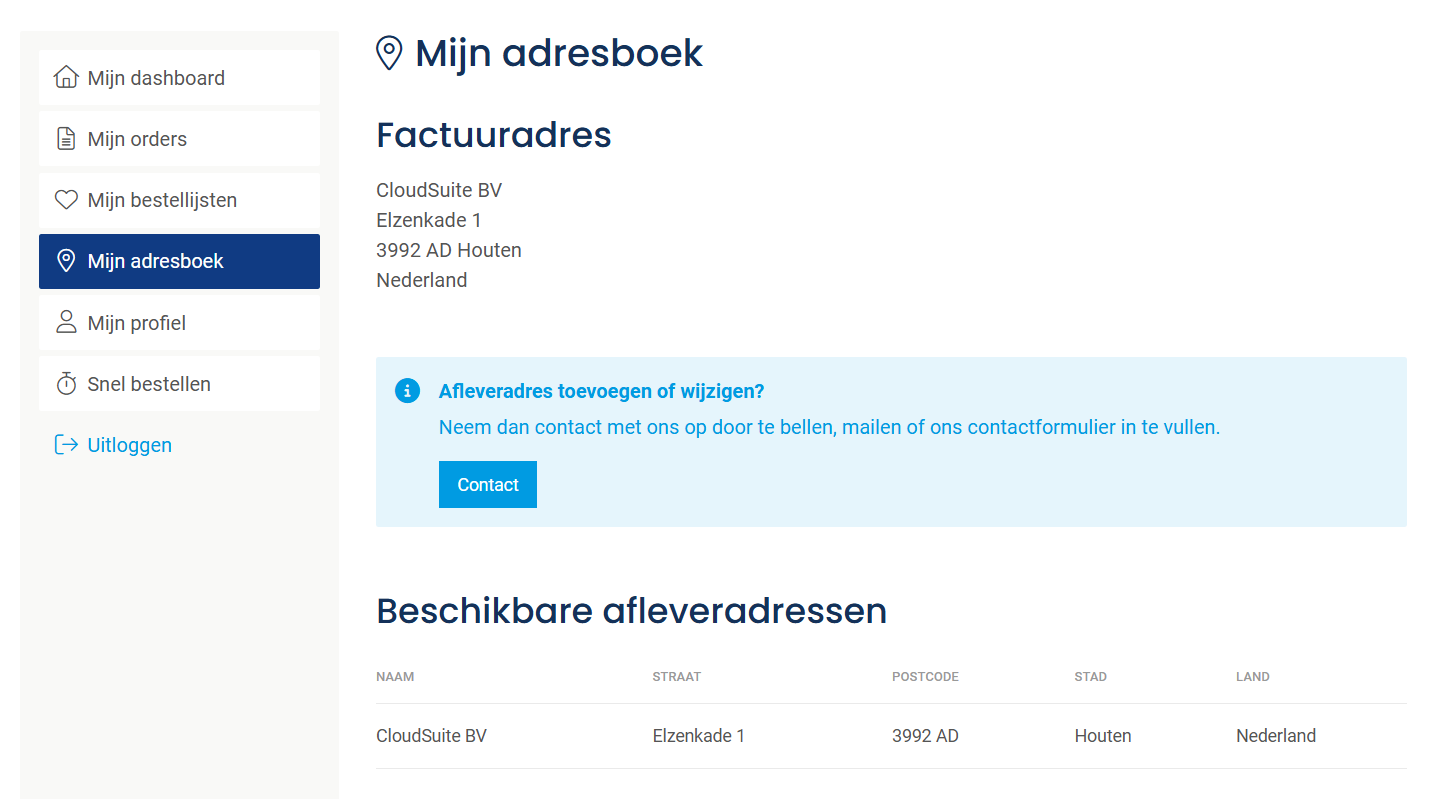1432x799 pixels.
Task: Open Mijn dashboard menu item
Action: (156, 78)
